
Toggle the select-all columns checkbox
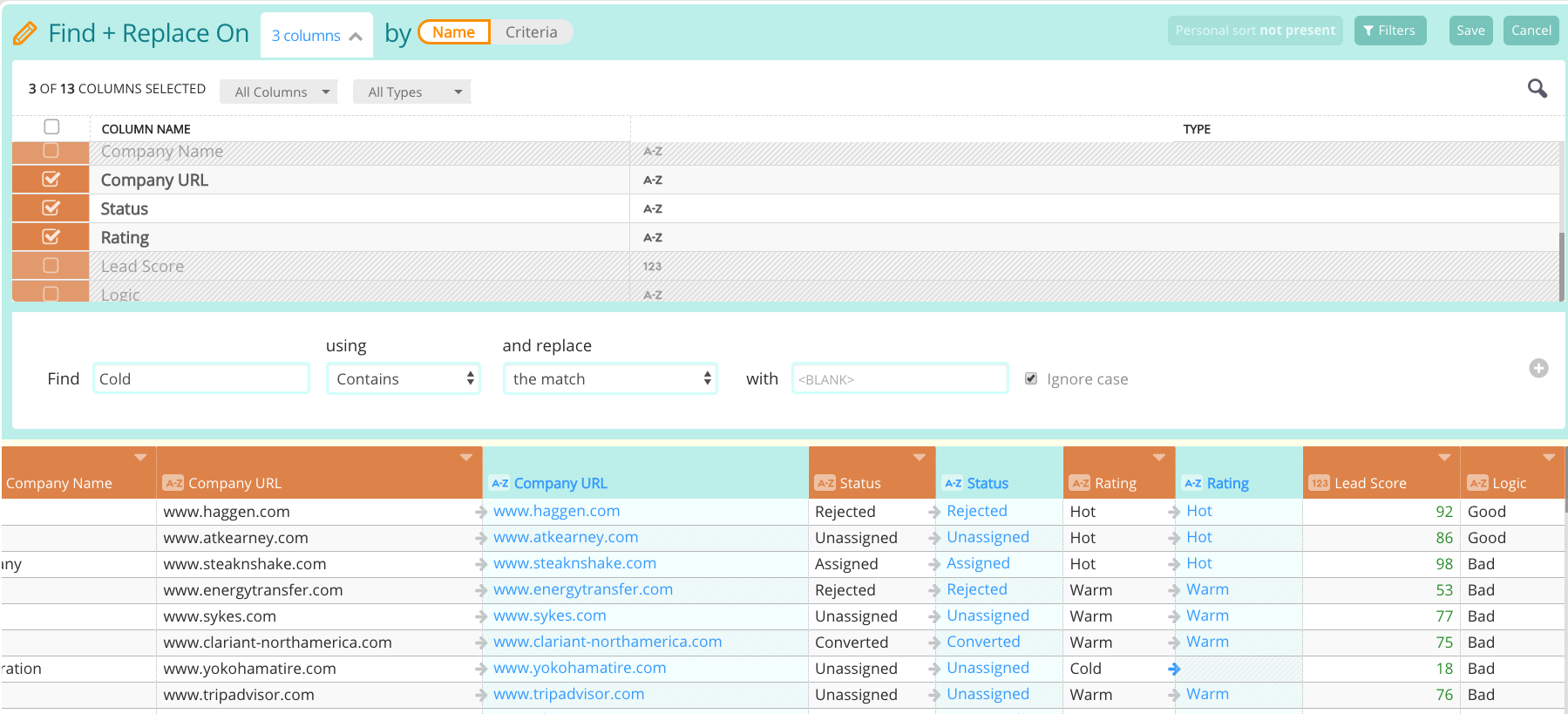click(51, 127)
